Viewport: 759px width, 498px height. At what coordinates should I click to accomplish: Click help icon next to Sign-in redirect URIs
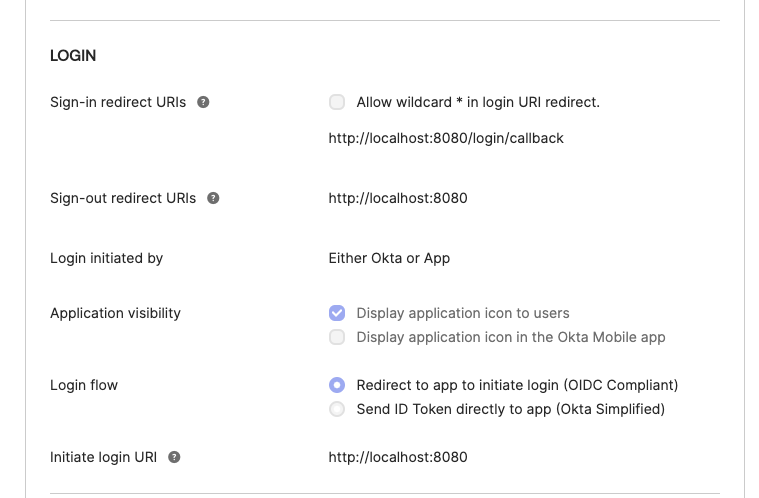[203, 102]
